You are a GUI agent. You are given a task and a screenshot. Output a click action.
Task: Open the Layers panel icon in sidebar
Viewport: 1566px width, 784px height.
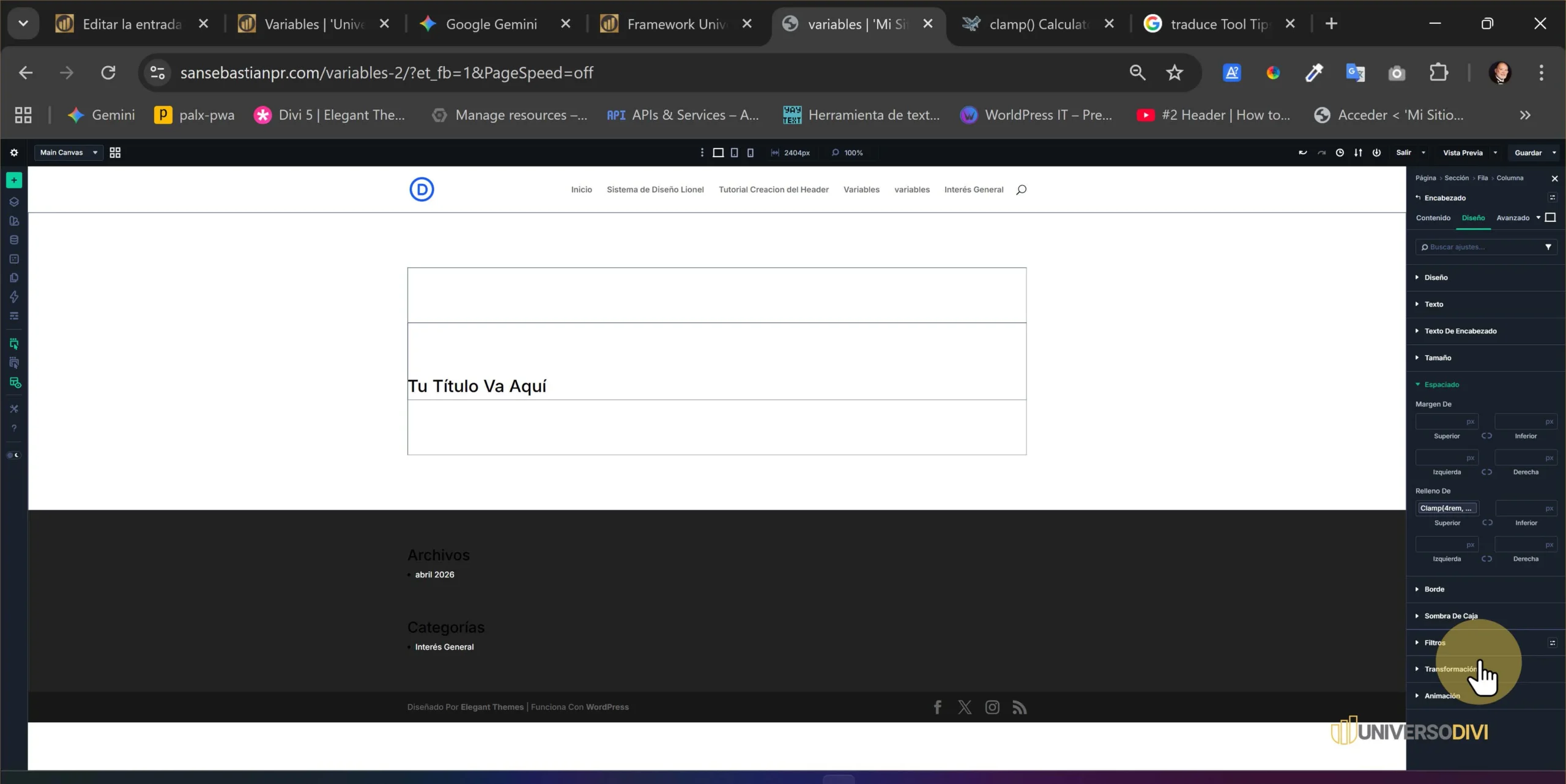14,202
